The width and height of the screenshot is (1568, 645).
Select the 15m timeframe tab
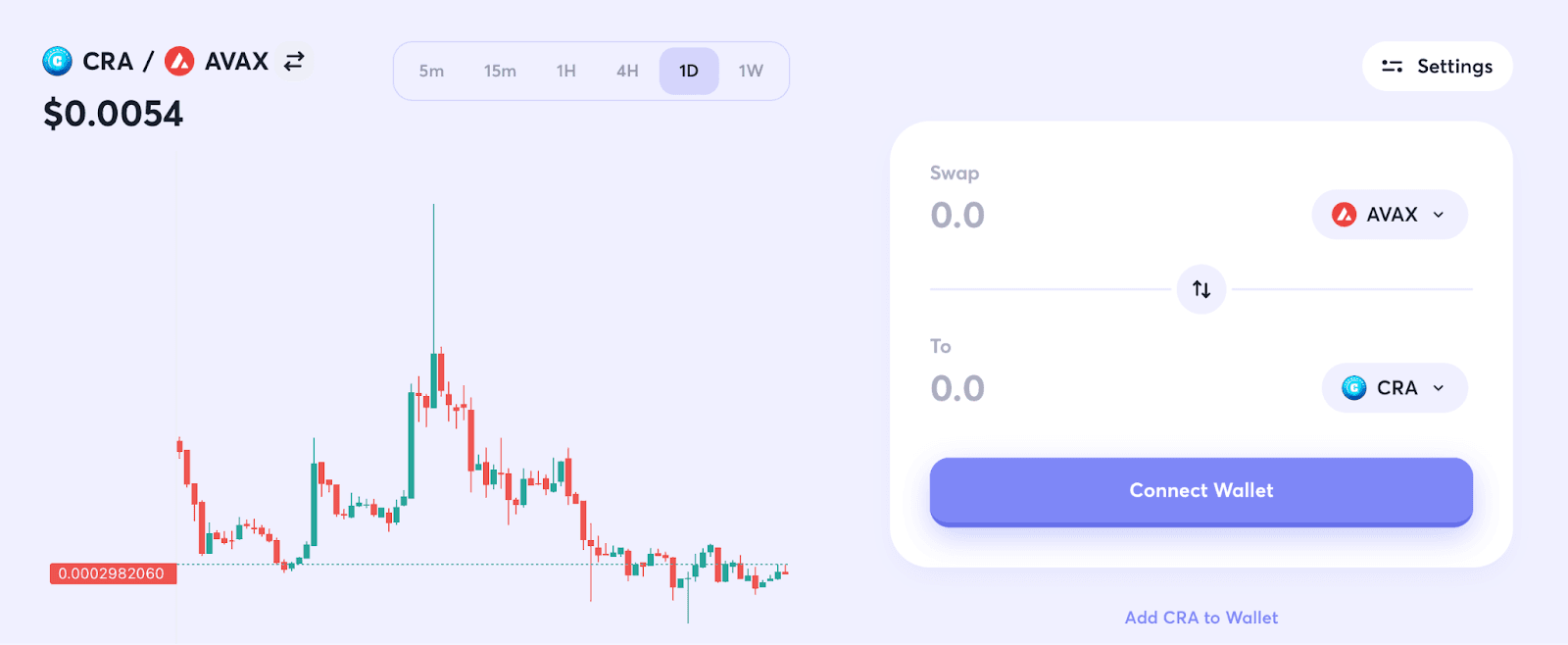click(x=499, y=71)
